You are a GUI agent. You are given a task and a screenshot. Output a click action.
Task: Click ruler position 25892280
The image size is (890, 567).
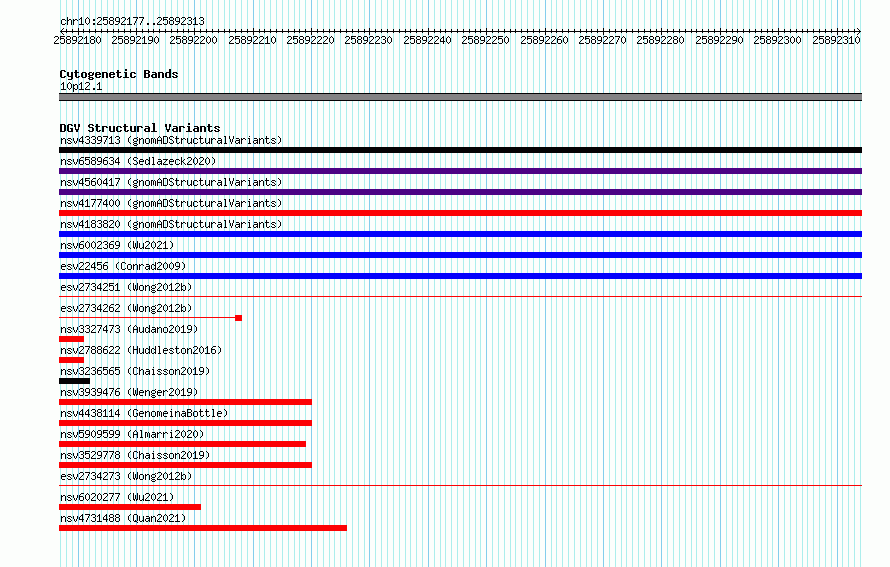(661, 40)
